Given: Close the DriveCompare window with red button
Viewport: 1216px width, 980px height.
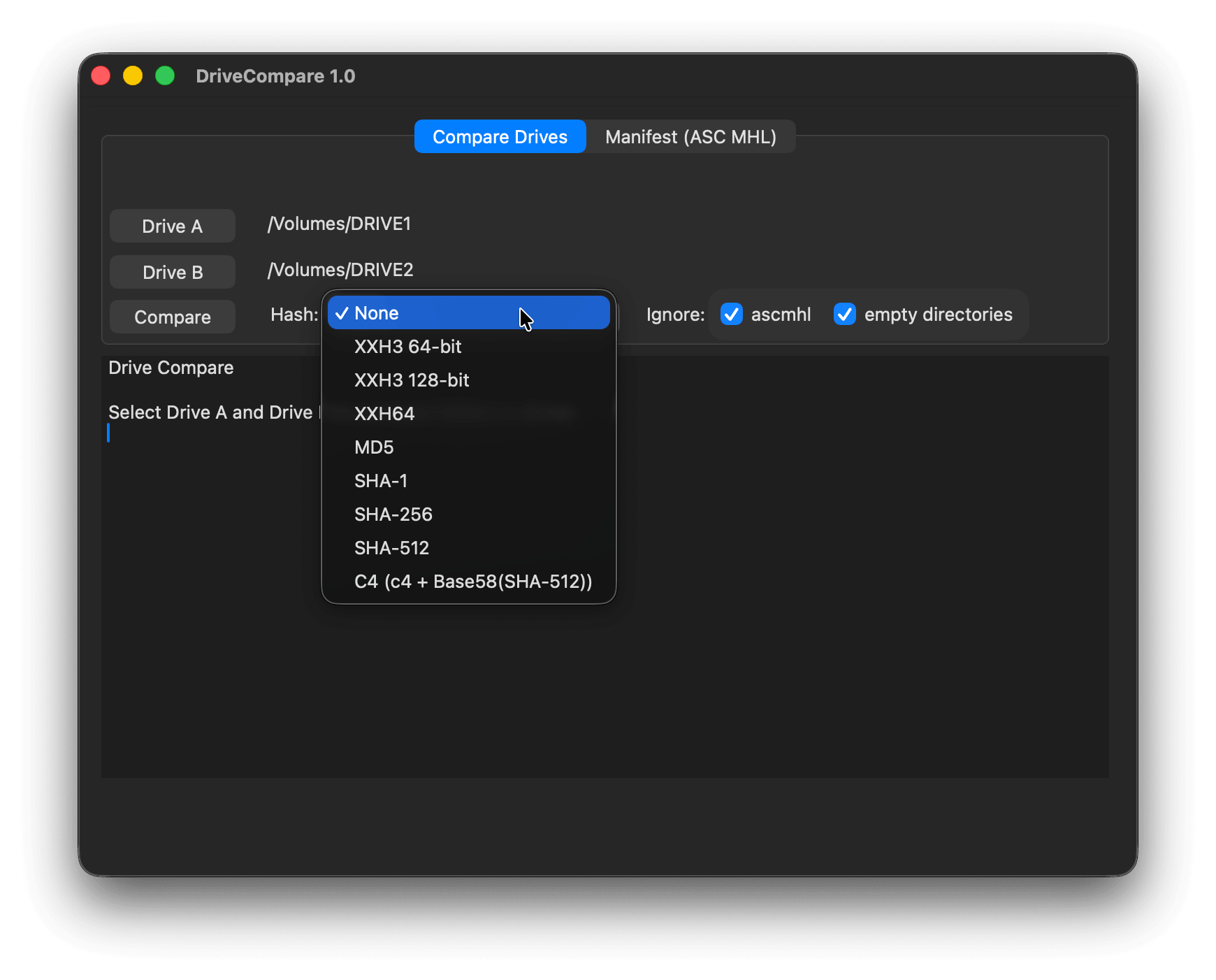Looking at the screenshot, I should [101, 75].
